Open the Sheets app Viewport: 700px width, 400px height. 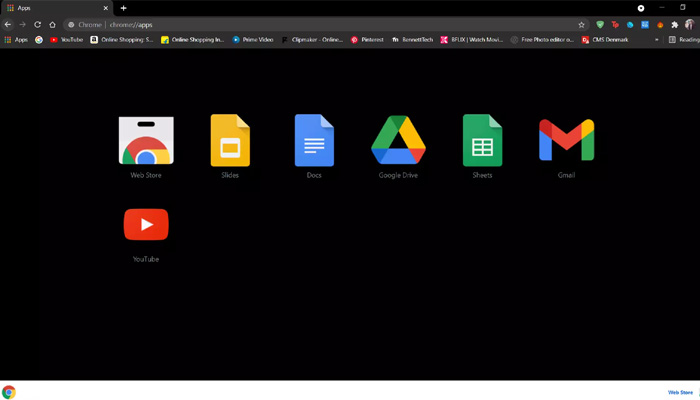coord(482,147)
